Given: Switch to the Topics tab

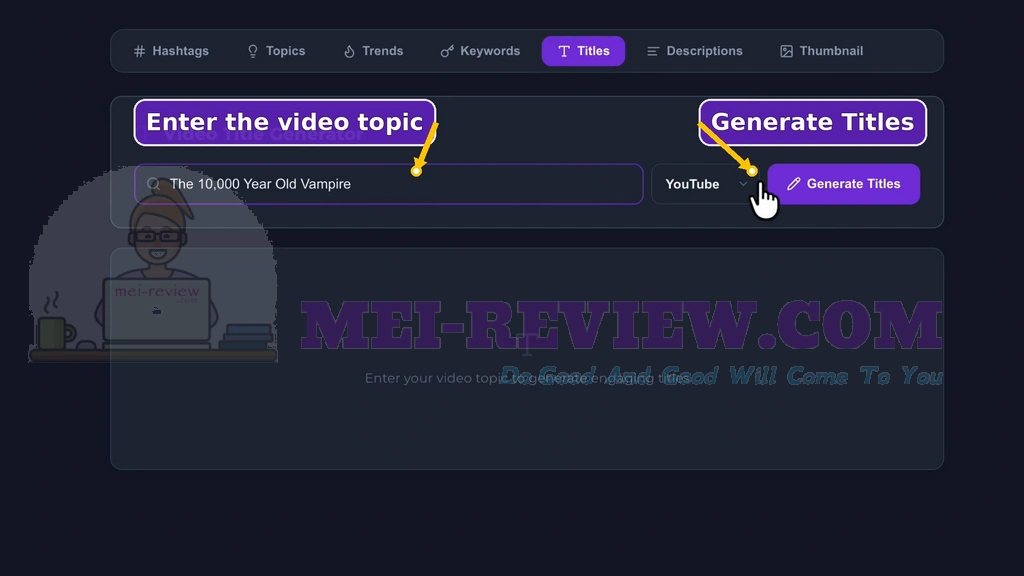Looking at the screenshot, I should point(276,51).
